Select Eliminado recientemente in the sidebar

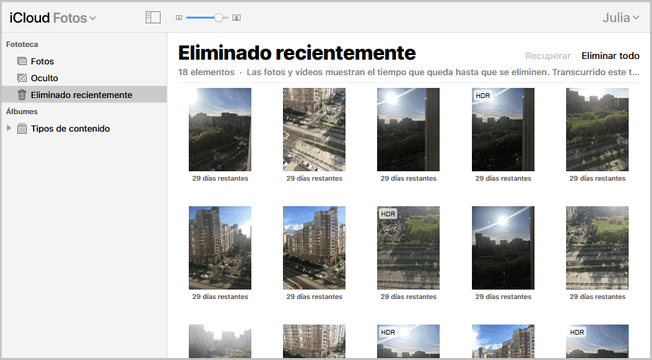point(84,95)
